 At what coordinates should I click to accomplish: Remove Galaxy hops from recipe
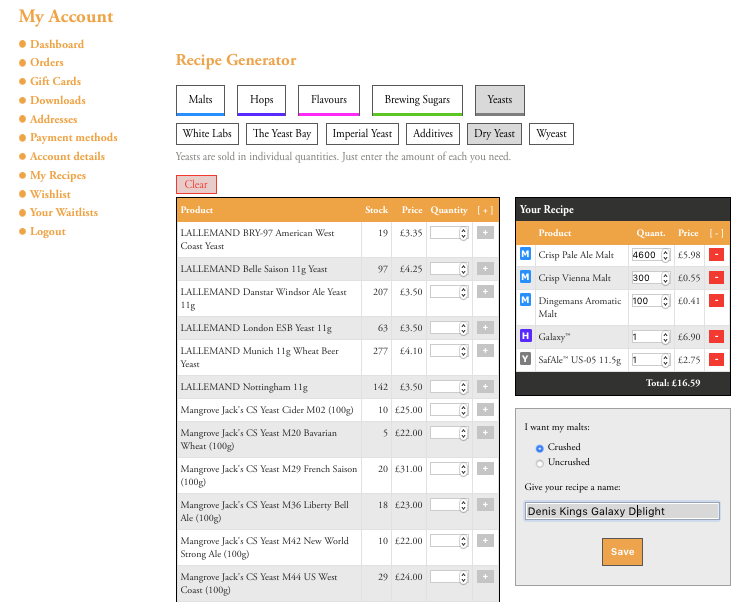pos(716,337)
